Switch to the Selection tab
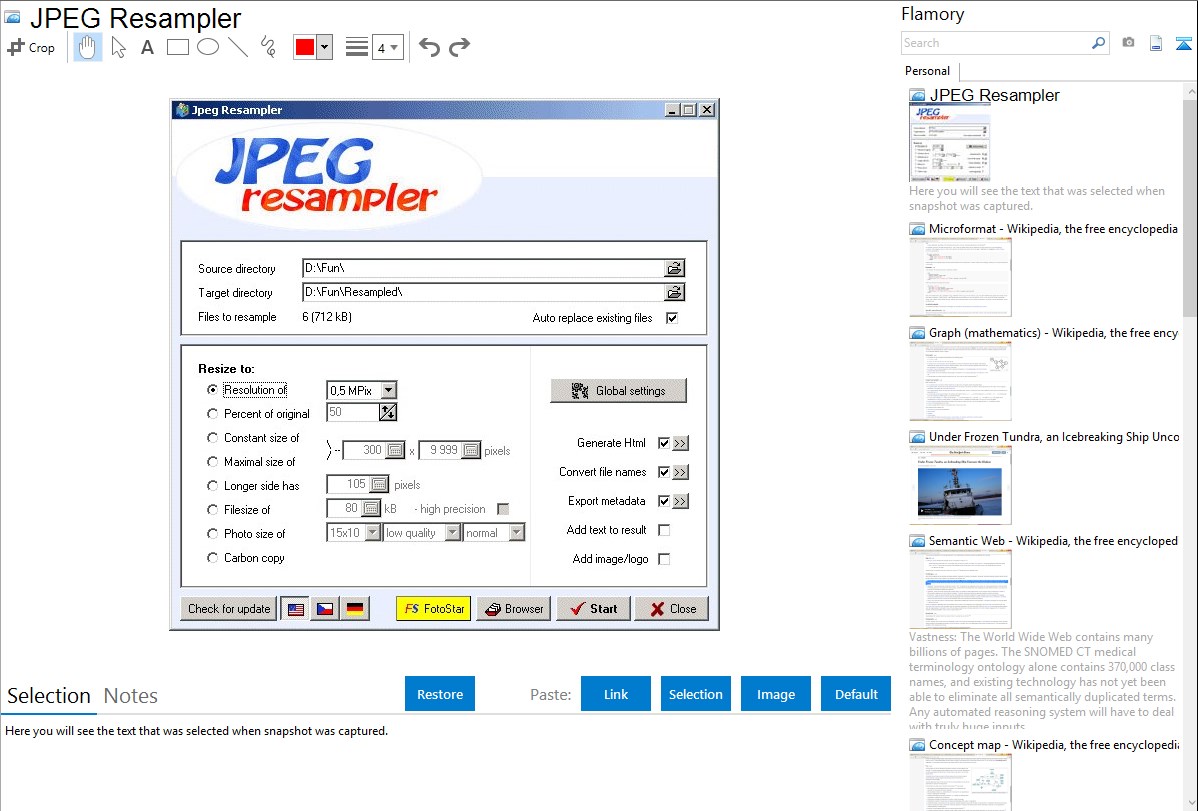The image size is (1198, 811). [x=49, y=696]
